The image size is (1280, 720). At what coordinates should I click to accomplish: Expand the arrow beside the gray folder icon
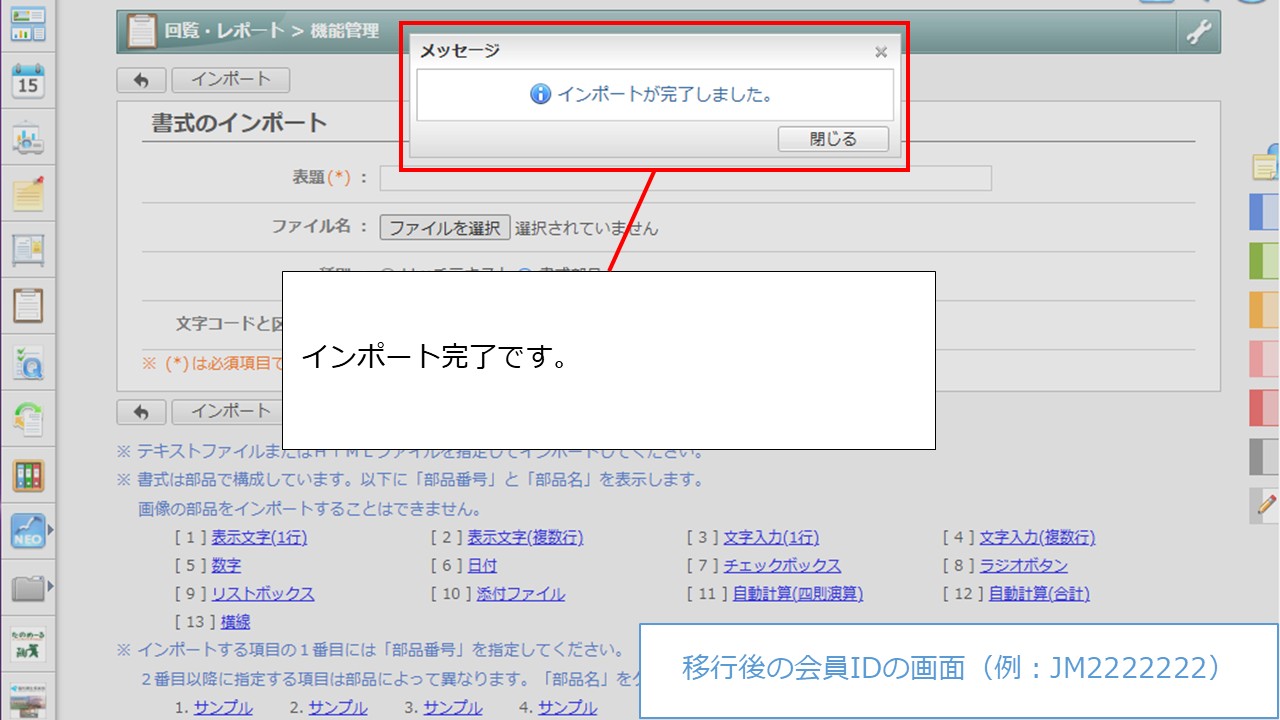[x=50, y=586]
